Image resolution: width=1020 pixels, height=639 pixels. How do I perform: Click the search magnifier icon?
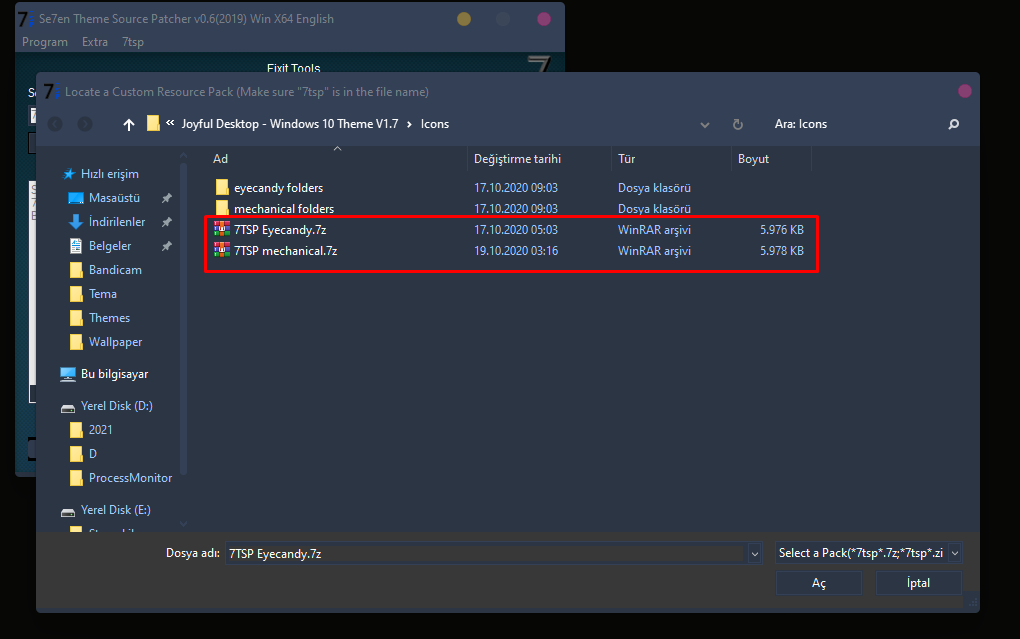(954, 124)
